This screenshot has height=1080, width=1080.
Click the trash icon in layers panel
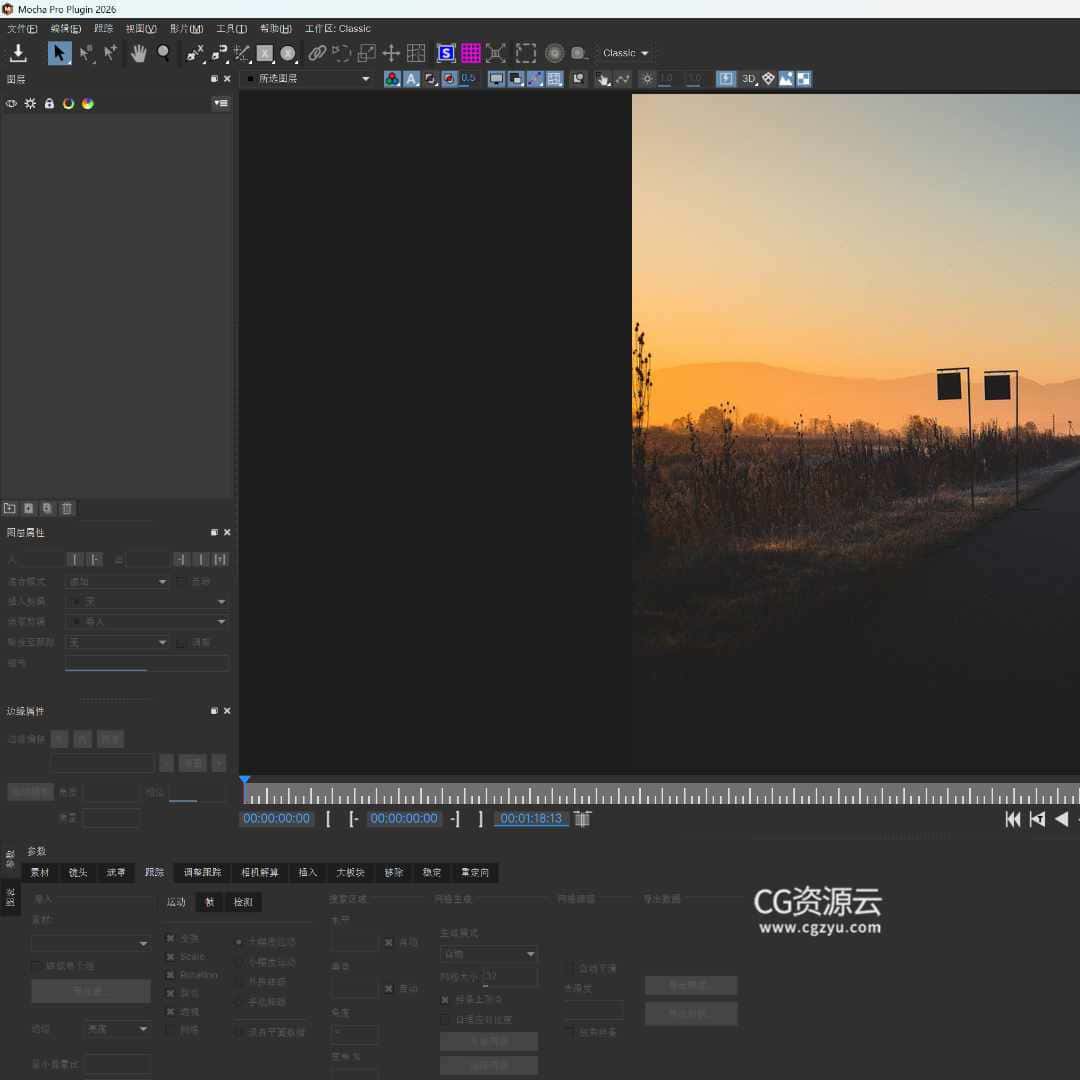click(67, 508)
